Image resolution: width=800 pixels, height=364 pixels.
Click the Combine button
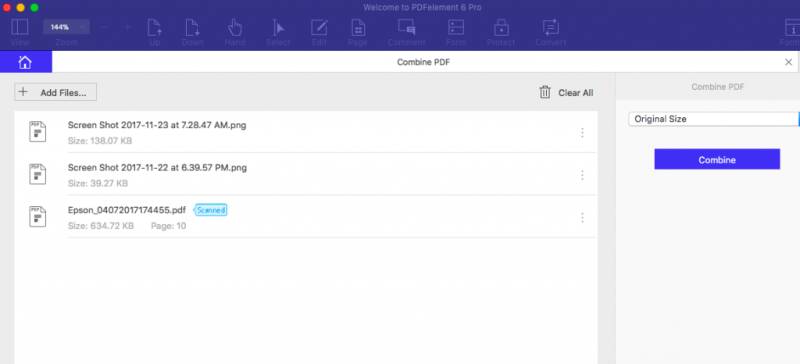717,159
